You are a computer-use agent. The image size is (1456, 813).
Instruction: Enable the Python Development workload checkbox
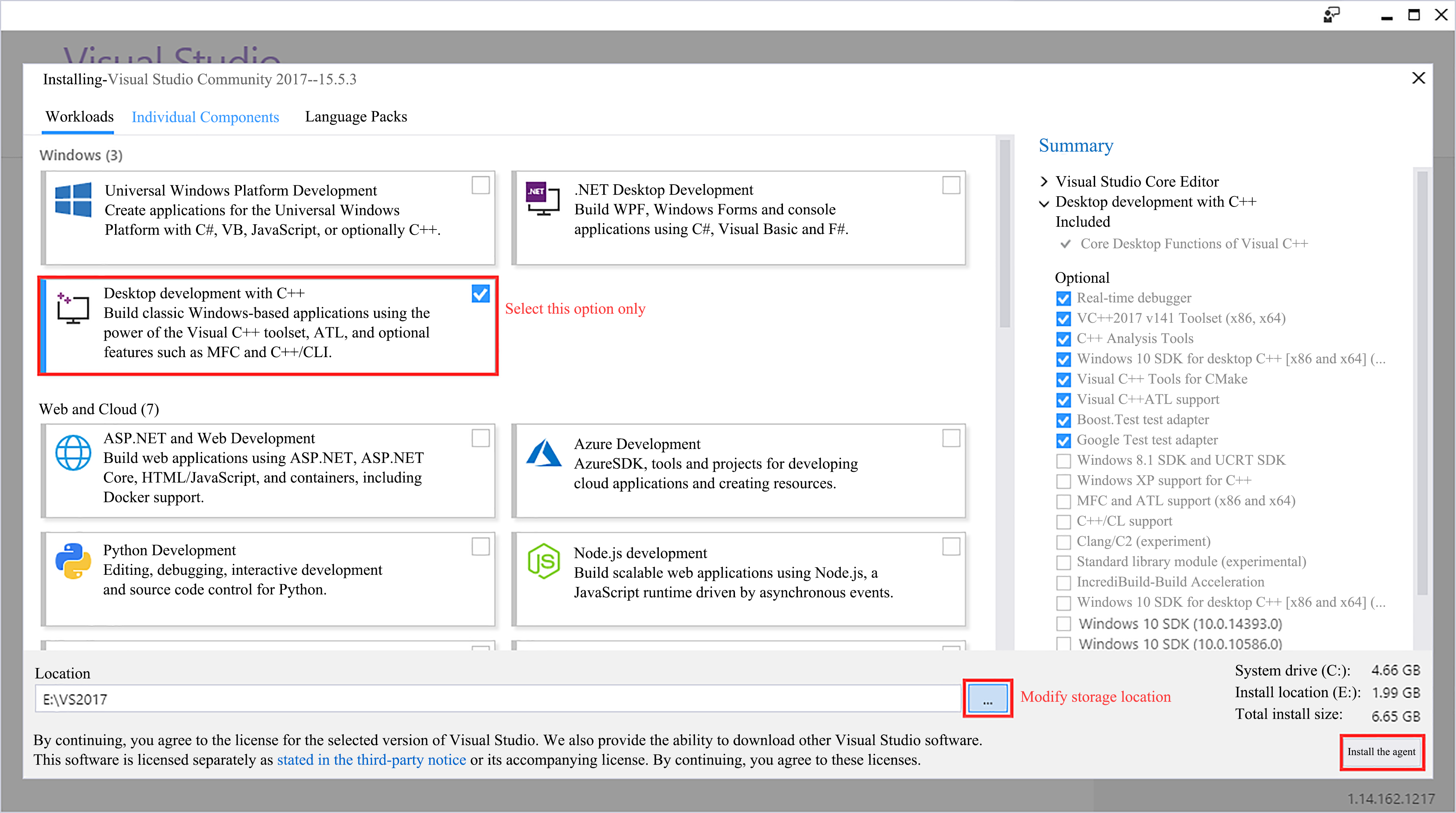480,547
